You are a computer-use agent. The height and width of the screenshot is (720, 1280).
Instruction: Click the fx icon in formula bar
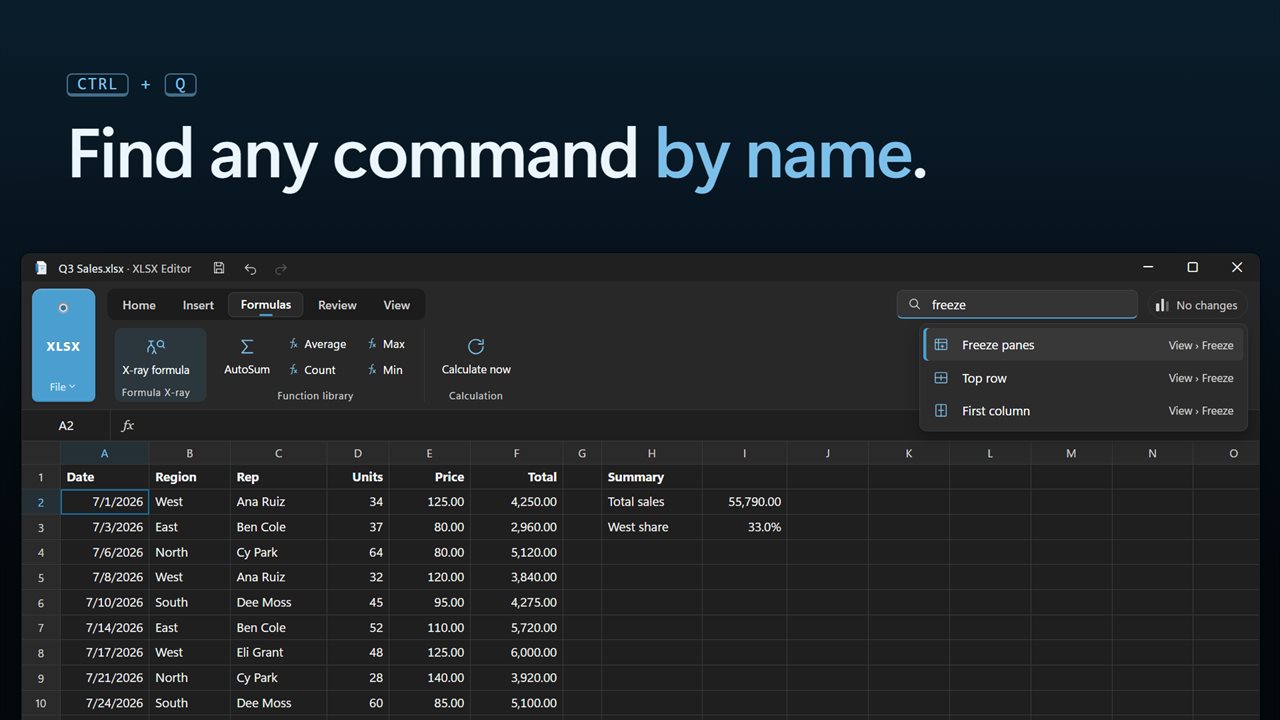tap(128, 426)
